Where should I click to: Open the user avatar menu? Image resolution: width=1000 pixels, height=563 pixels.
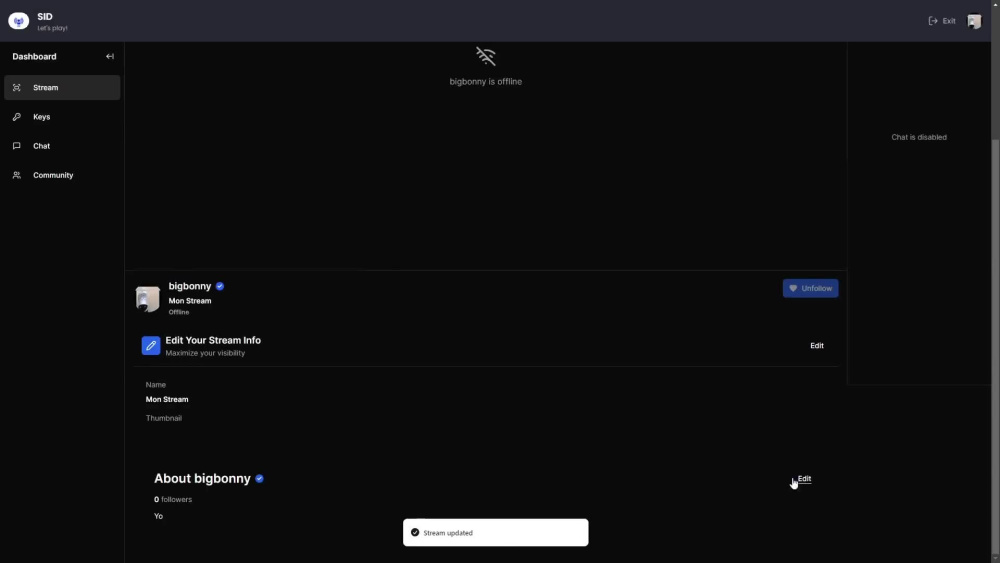tap(974, 21)
